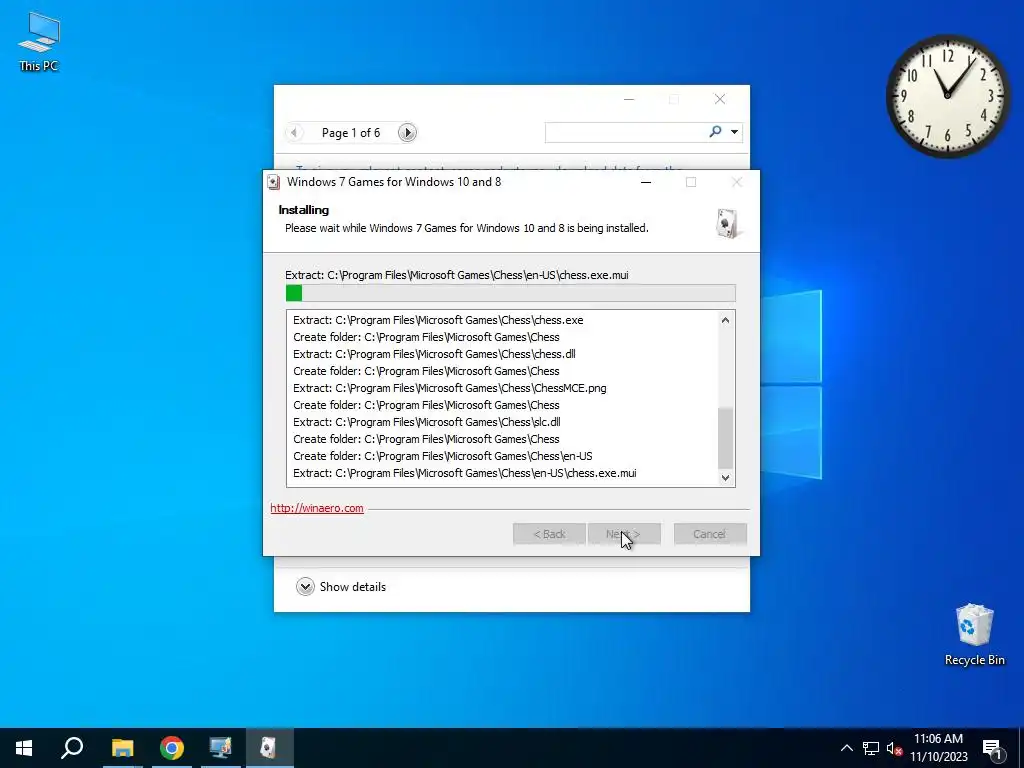This screenshot has height=768, width=1024.
Task: Click the current Extract status line above progress bar
Action: (x=456, y=275)
